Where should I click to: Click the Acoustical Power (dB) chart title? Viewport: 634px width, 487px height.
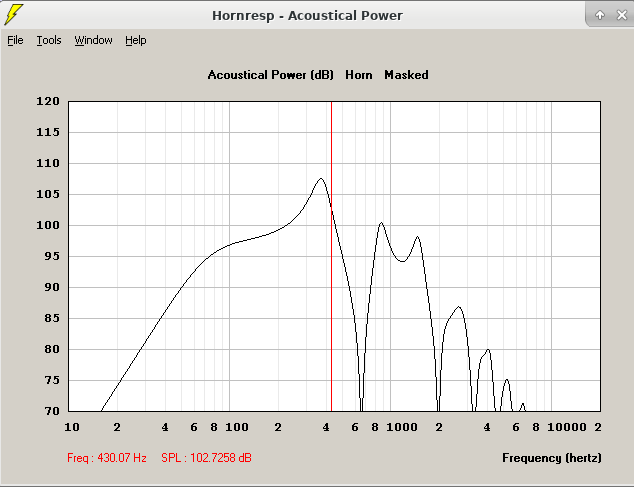click(271, 75)
